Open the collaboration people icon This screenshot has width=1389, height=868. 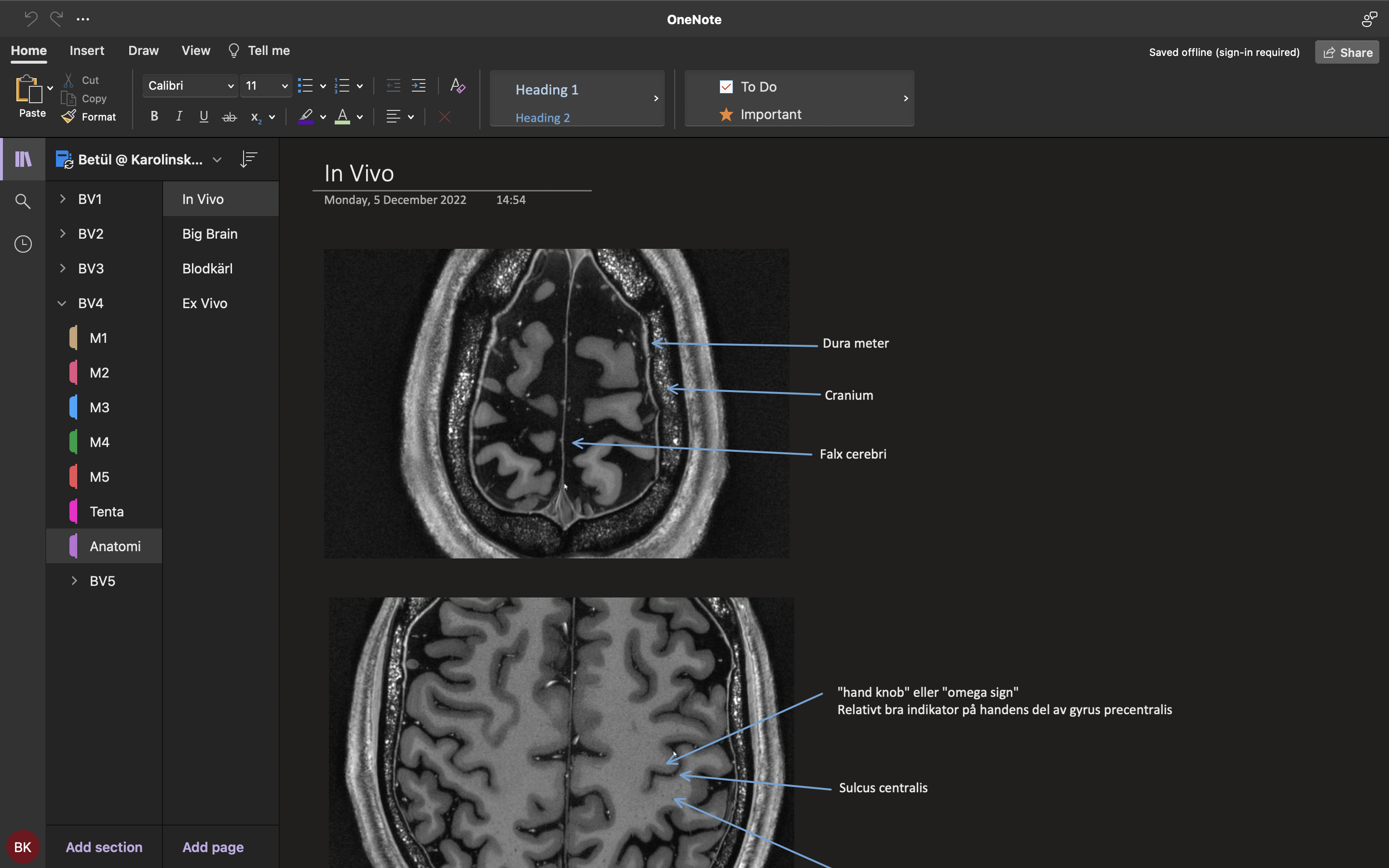pos(1370,19)
